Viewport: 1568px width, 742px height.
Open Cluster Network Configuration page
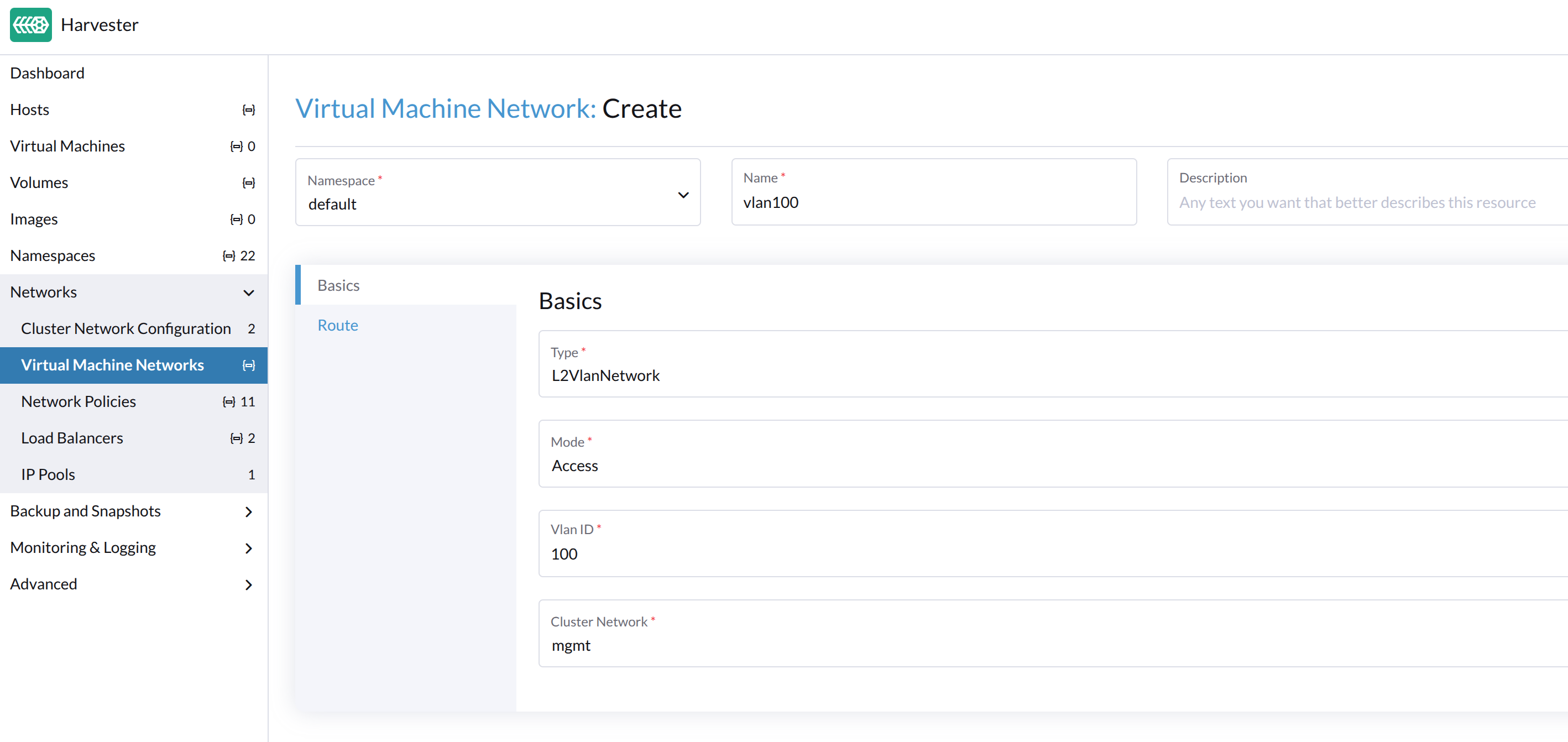[126, 328]
